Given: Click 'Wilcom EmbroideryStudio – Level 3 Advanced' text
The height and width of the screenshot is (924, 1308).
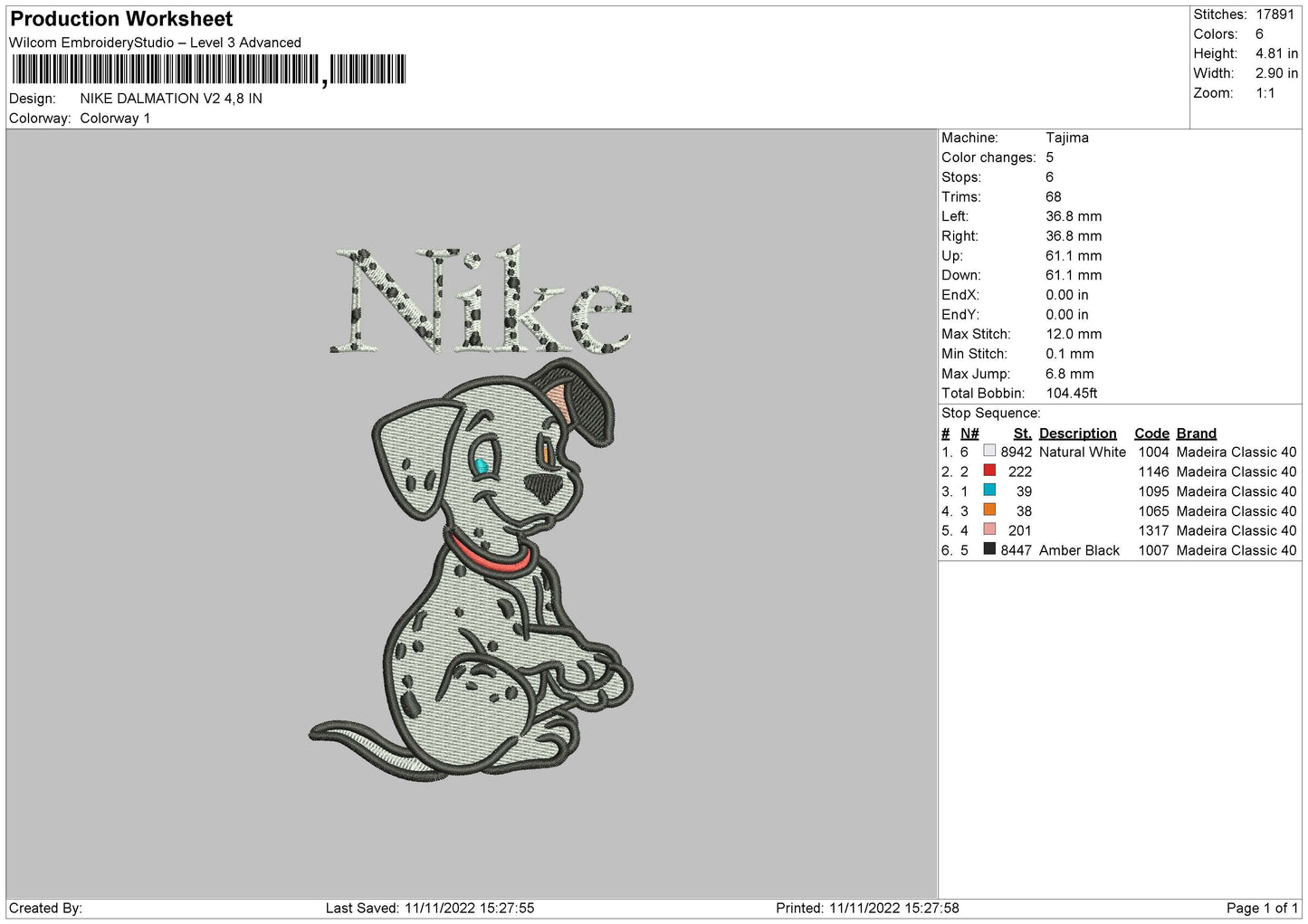Looking at the screenshot, I should 155,43.
